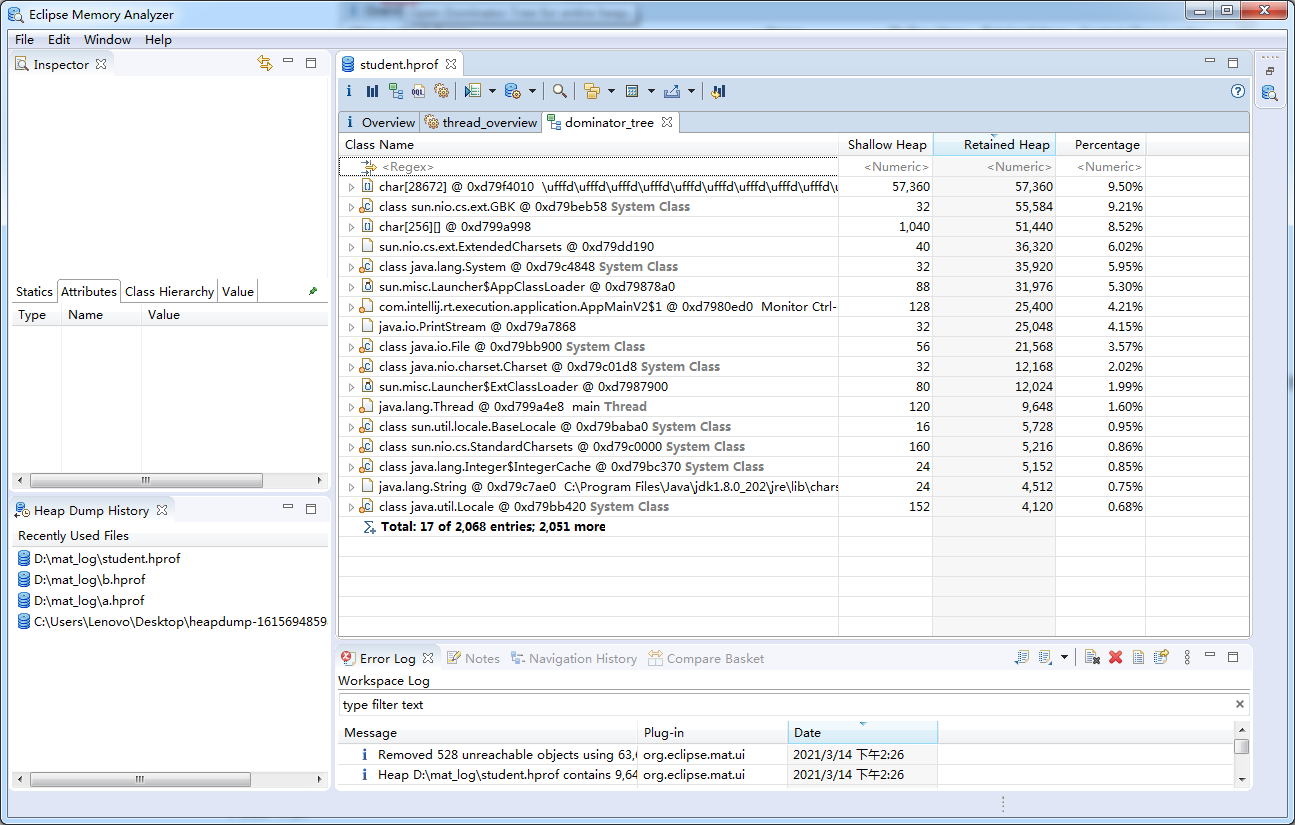The height and width of the screenshot is (825, 1295).
Task: Open the Thread Overview gears icon
Action: (x=441, y=91)
